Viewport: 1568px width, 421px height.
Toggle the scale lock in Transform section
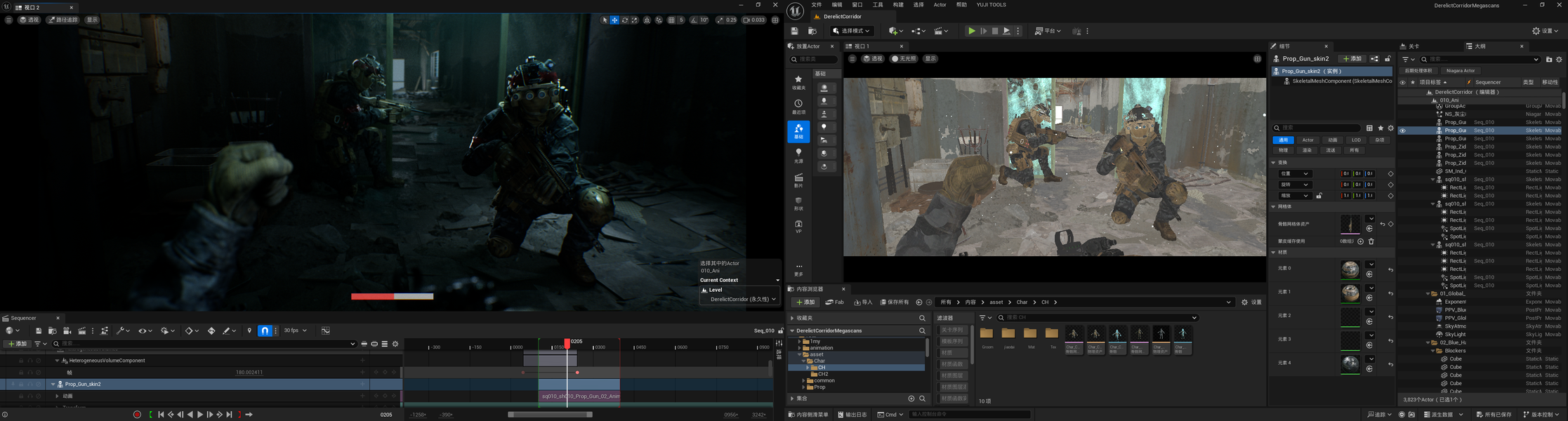tap(1319, 196)
